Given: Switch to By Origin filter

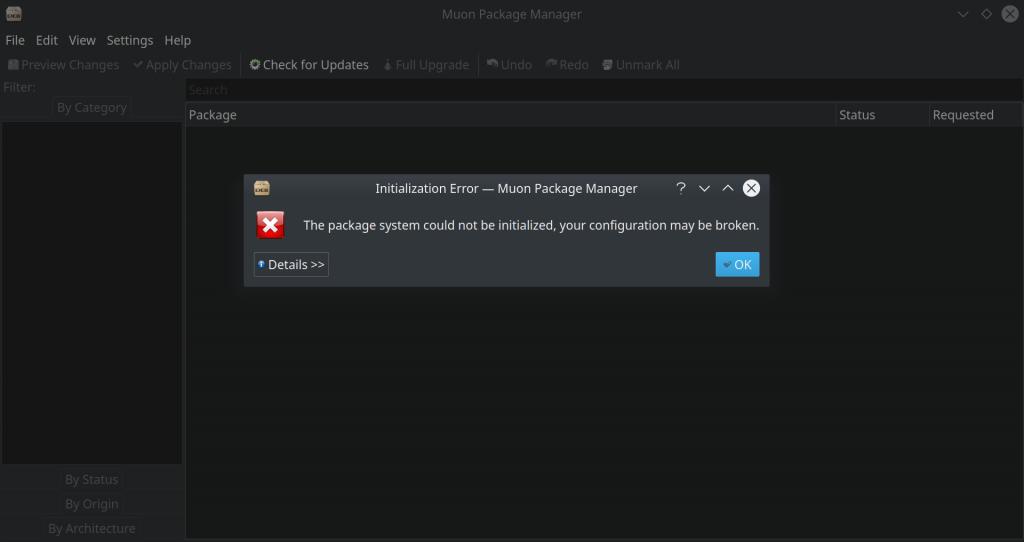Looking at the screenshot, I should [92, 504].
